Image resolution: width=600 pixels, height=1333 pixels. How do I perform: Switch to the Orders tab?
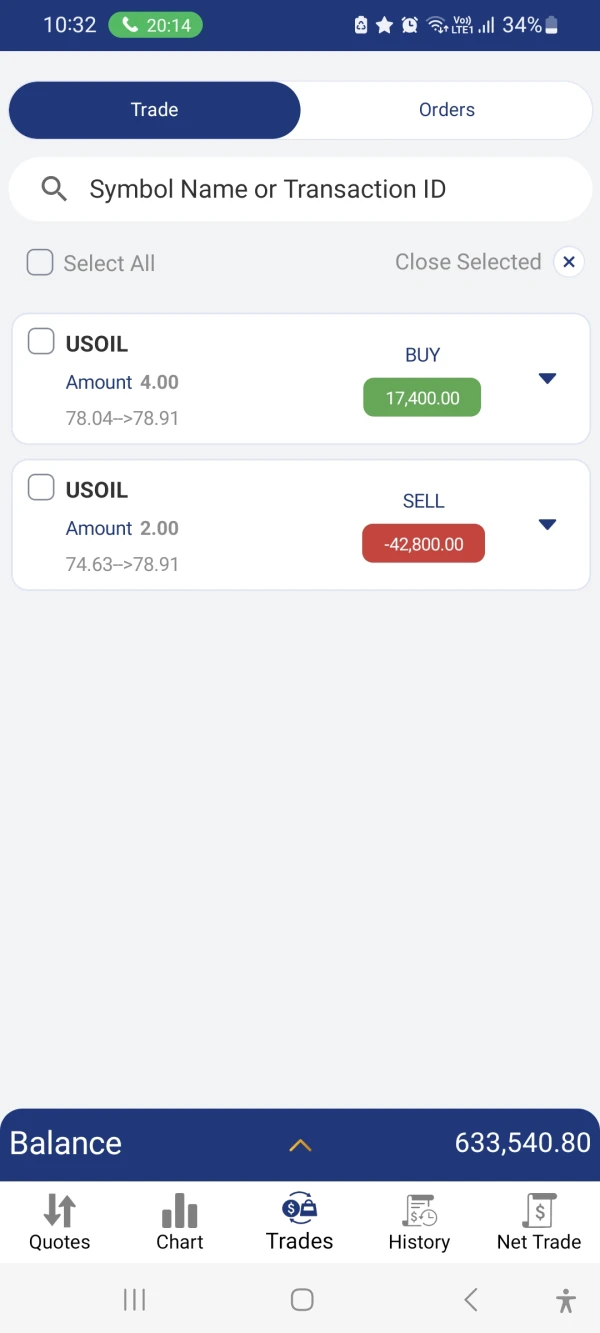446,110
